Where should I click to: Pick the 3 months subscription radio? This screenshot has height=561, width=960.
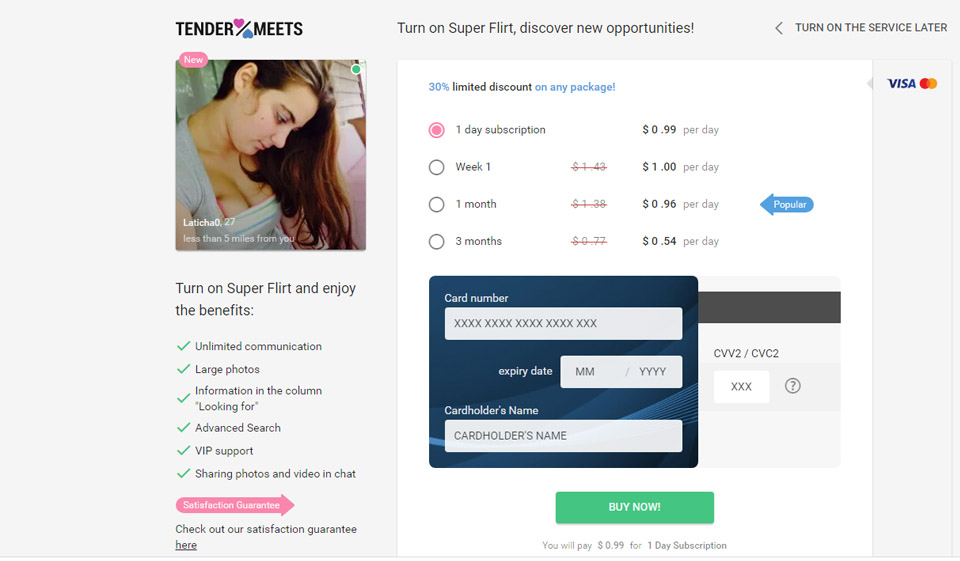click(436, 241)
